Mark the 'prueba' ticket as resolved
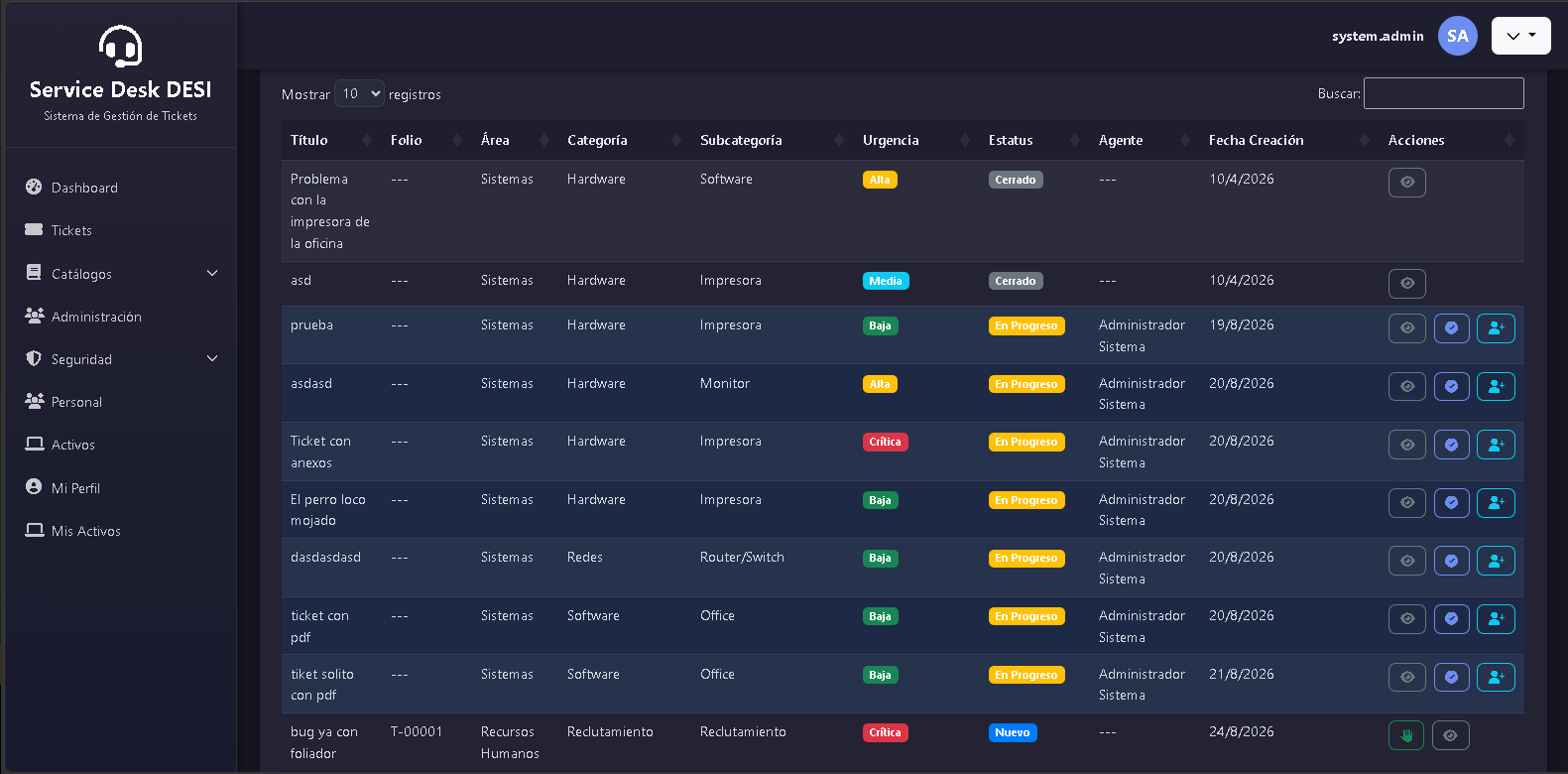1568x774 pixels. [1452, 328]
